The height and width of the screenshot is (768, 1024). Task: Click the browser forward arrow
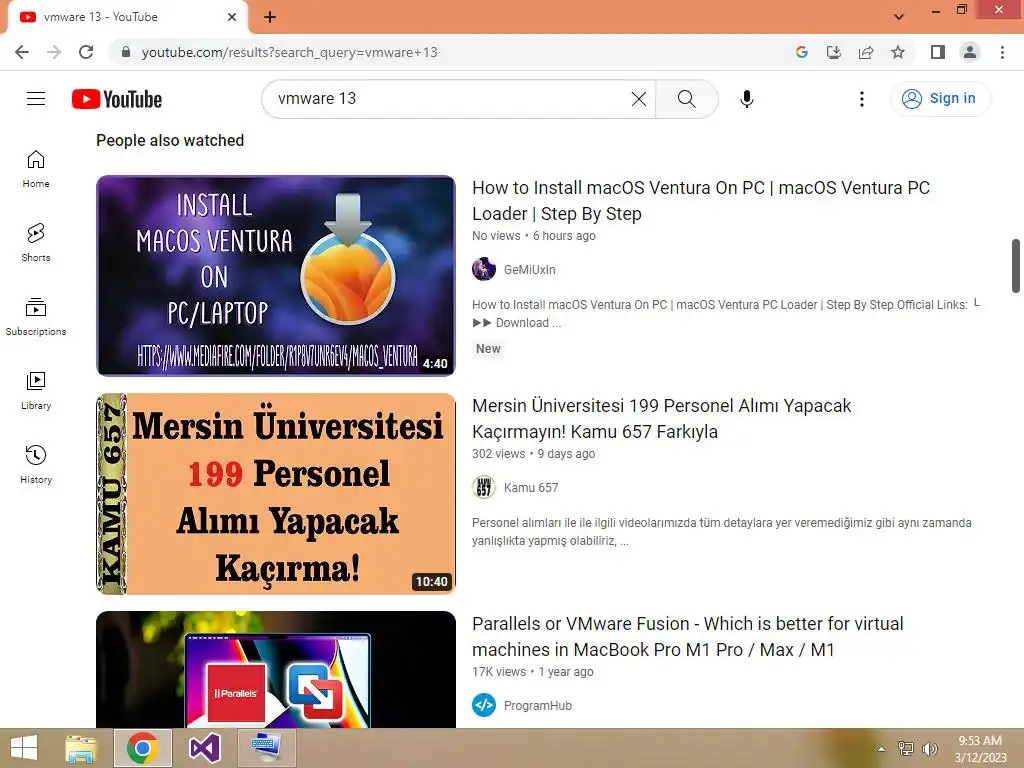54,52
